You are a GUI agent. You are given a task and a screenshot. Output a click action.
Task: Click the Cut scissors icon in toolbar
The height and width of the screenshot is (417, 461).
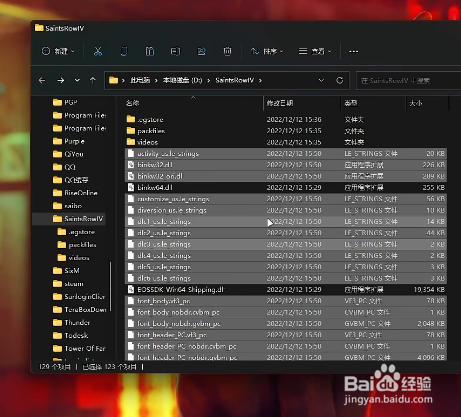(x=98, y=51)
